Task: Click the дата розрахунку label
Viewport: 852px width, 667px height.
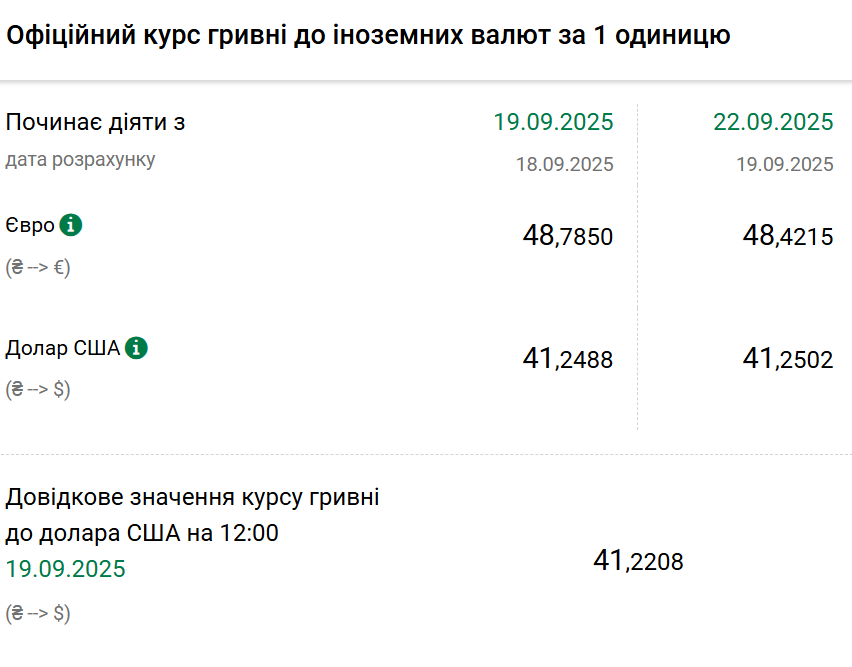Action: coord(80,160)
